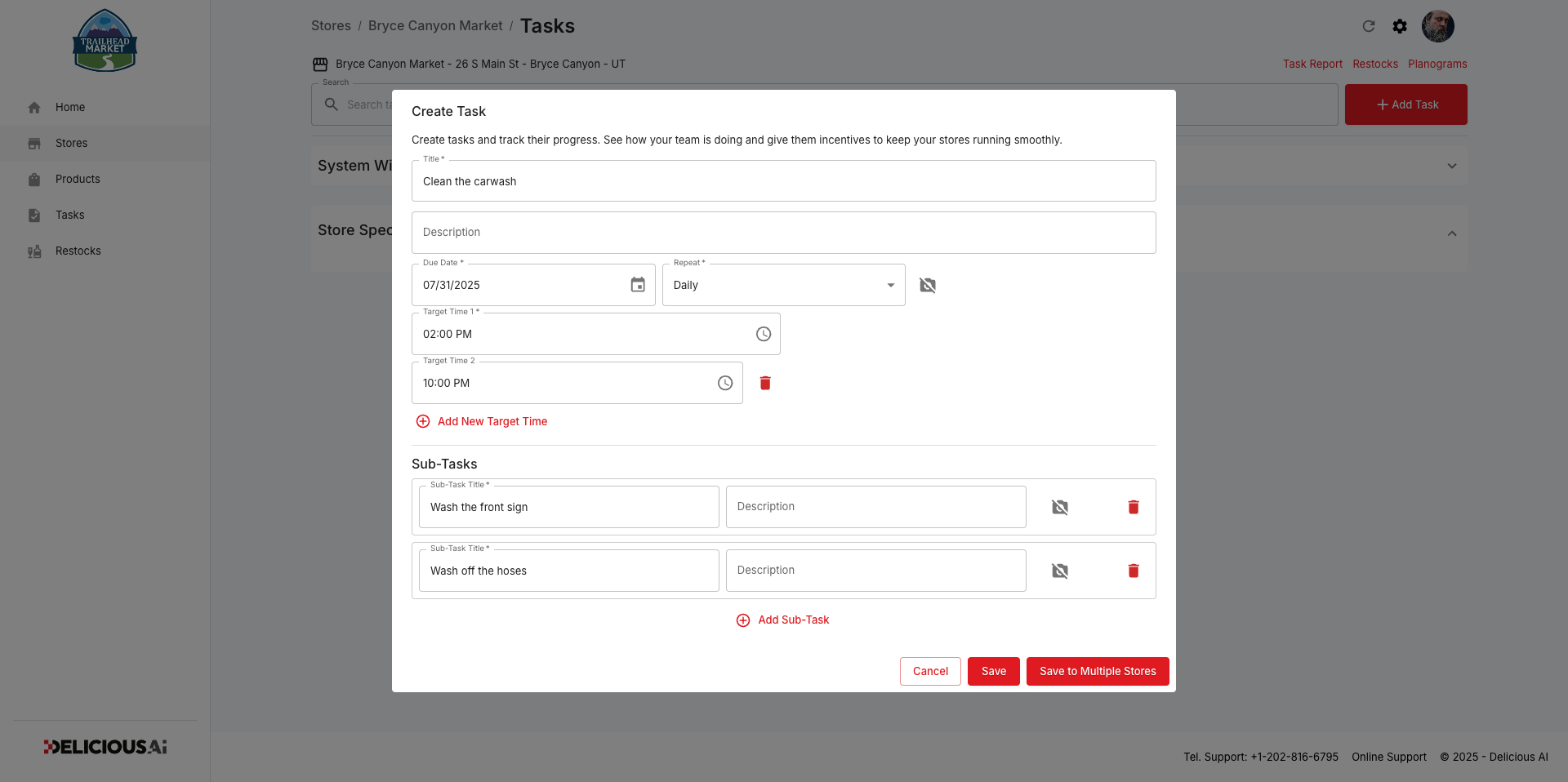Open clock picker for Target Time 2

725,383
